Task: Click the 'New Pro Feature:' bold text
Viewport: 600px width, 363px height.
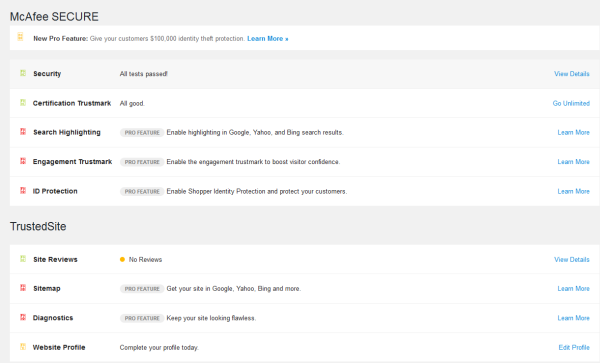Action: pyautogui.click(x=60, y=39)
